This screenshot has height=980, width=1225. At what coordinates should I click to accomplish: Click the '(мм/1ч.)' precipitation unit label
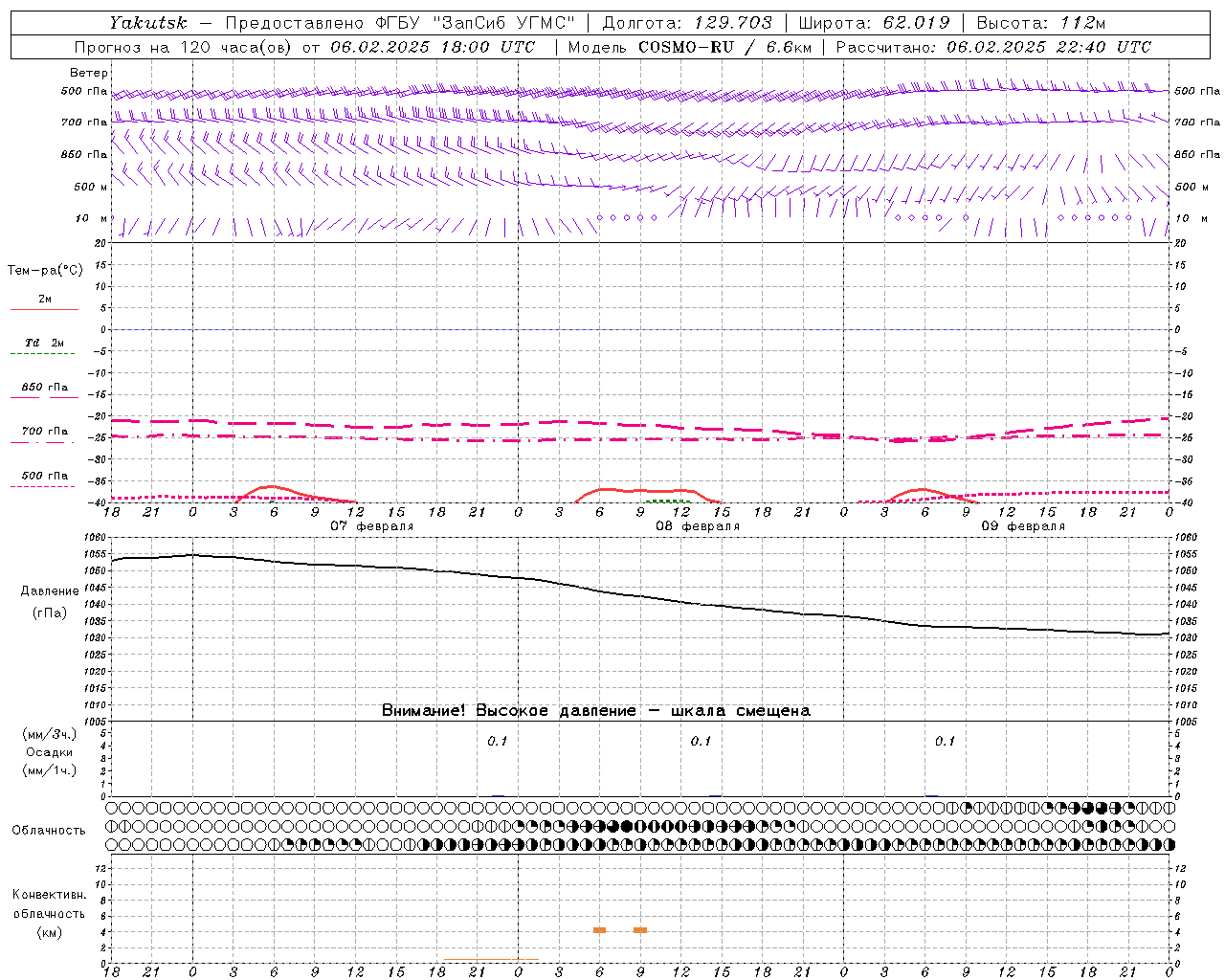tap(50, 771)
